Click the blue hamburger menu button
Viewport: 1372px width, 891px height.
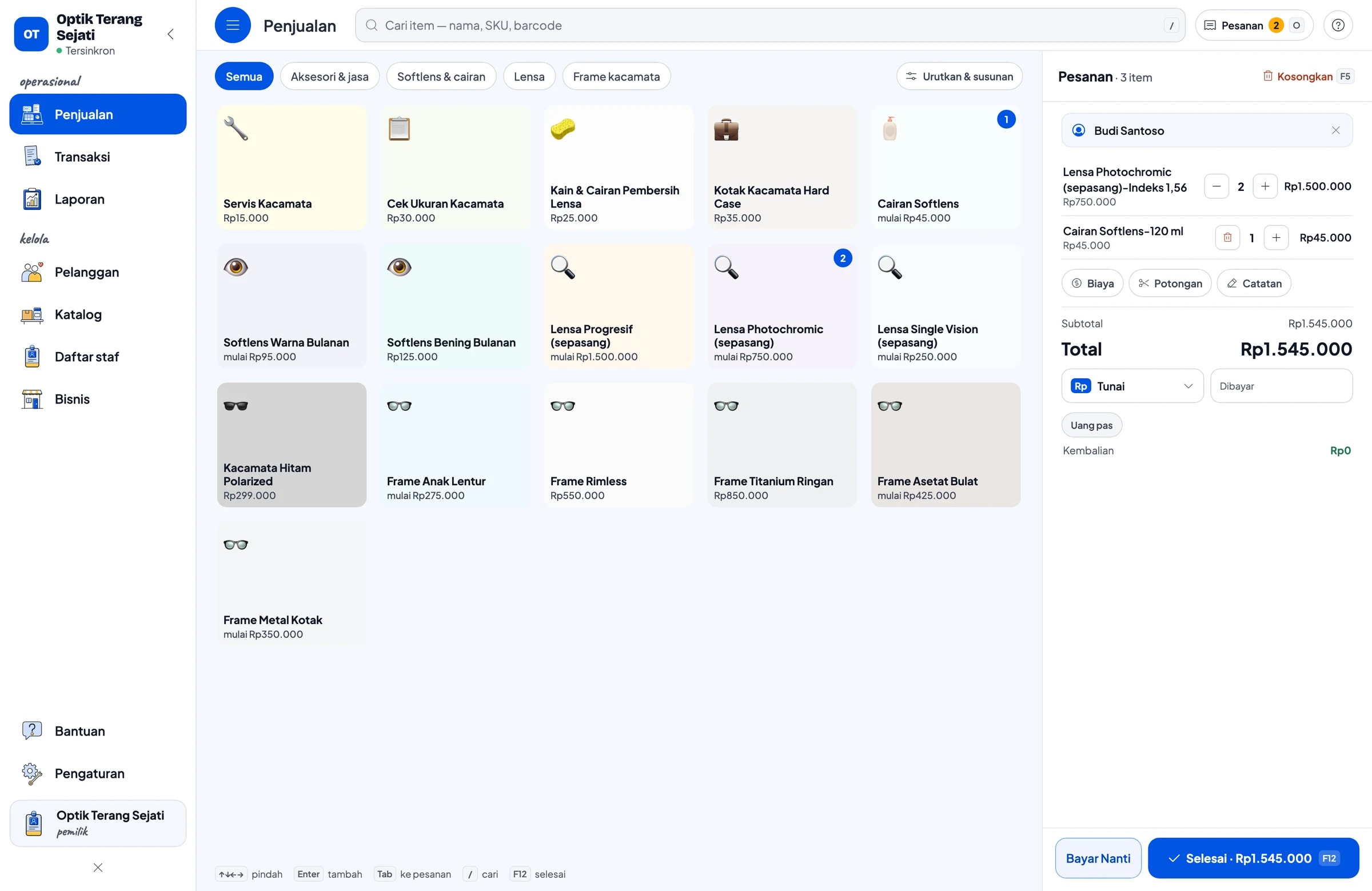coord(232,25)
